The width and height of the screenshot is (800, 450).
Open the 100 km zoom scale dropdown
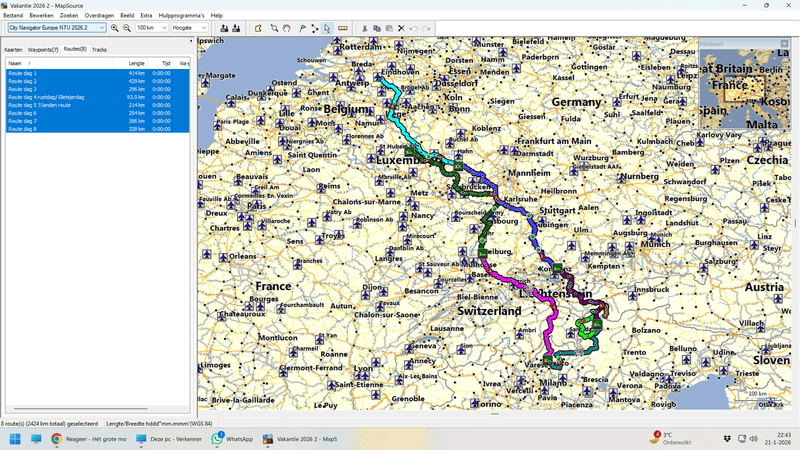[x=152, y=28]
